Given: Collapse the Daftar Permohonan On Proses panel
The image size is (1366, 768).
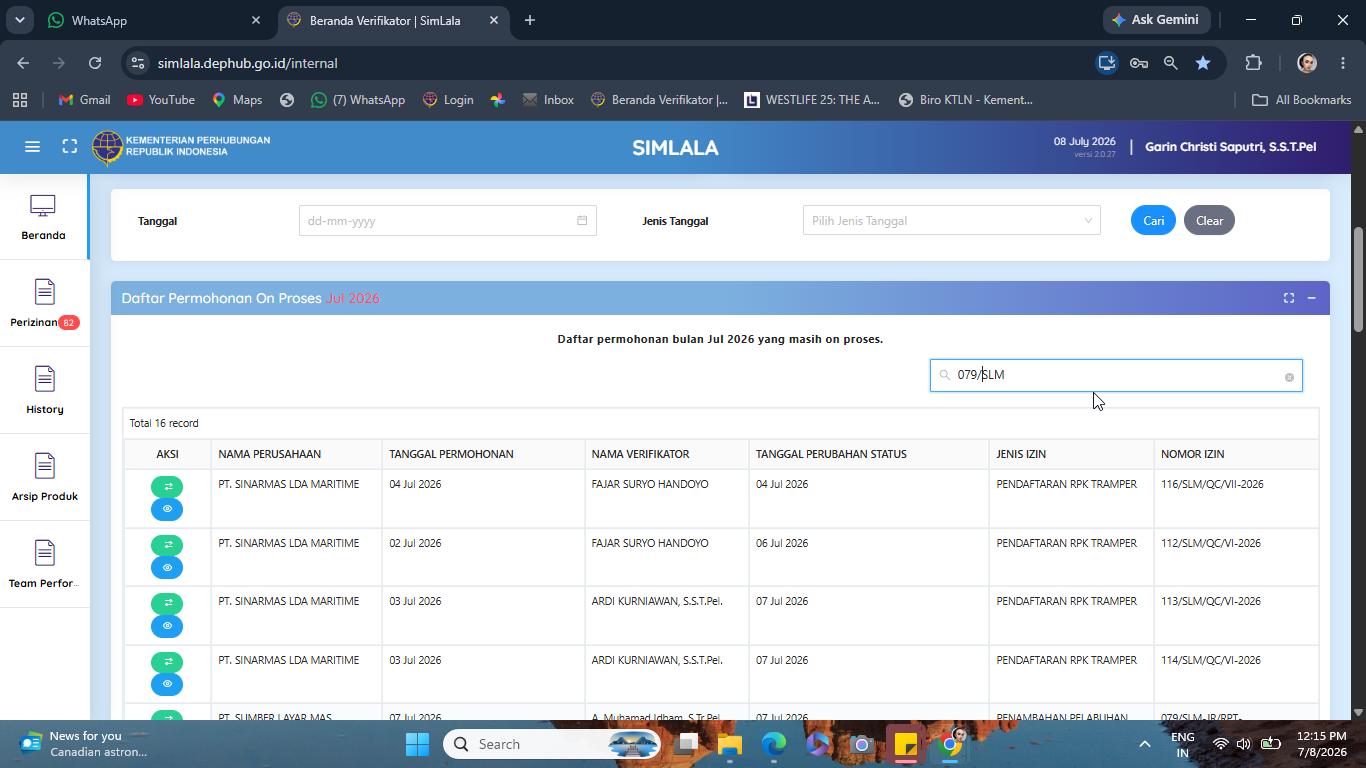Looking at the screenshot, I should click(x=1311, y=298).
